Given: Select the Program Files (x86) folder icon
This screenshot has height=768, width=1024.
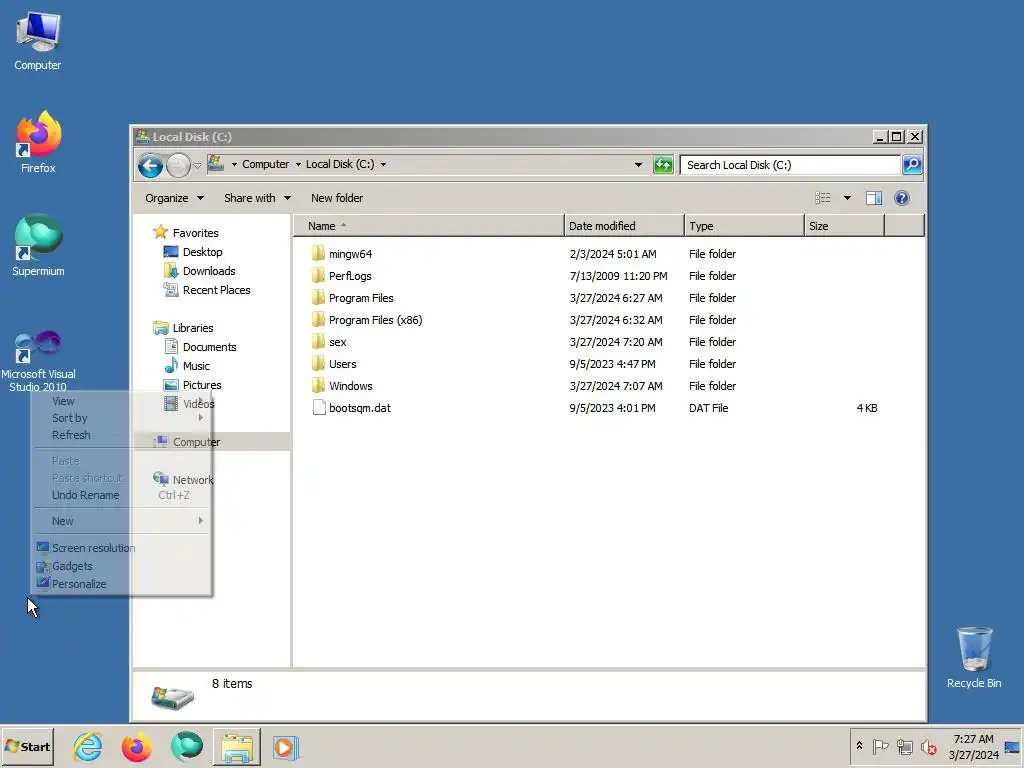Looking at the screenshot, I should click(318, 320).
